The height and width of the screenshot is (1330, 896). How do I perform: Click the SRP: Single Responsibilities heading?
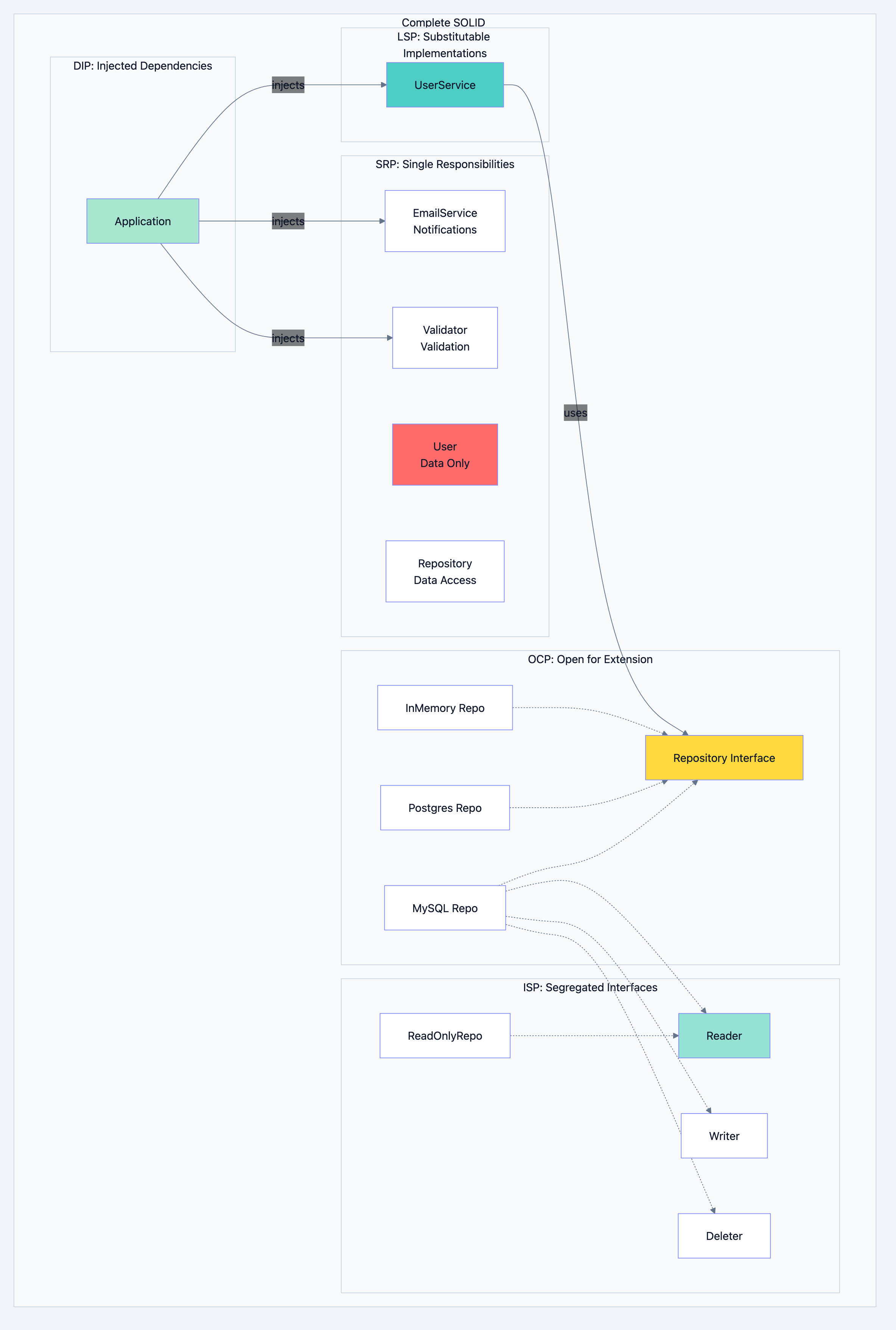coord(445,164)
